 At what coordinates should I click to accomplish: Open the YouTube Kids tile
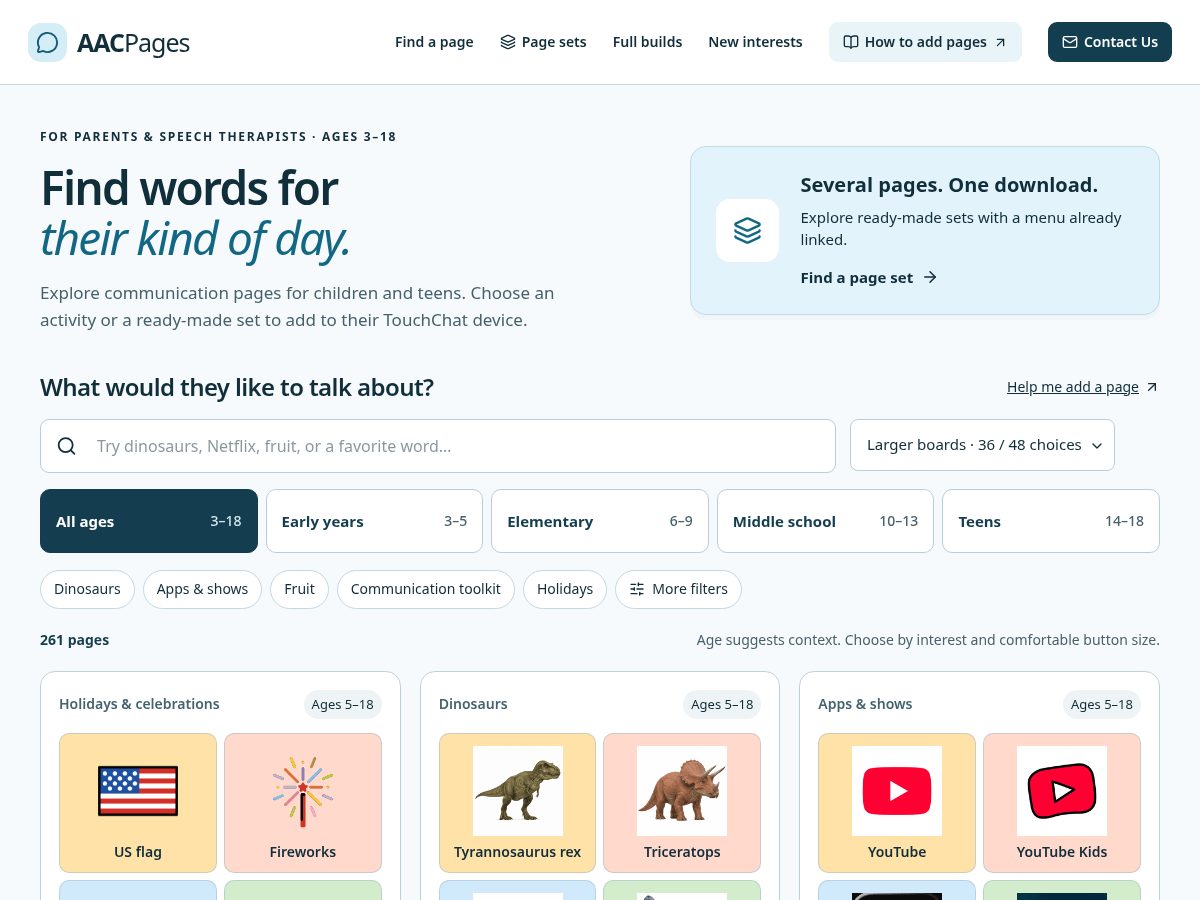tap(1062, 803)
